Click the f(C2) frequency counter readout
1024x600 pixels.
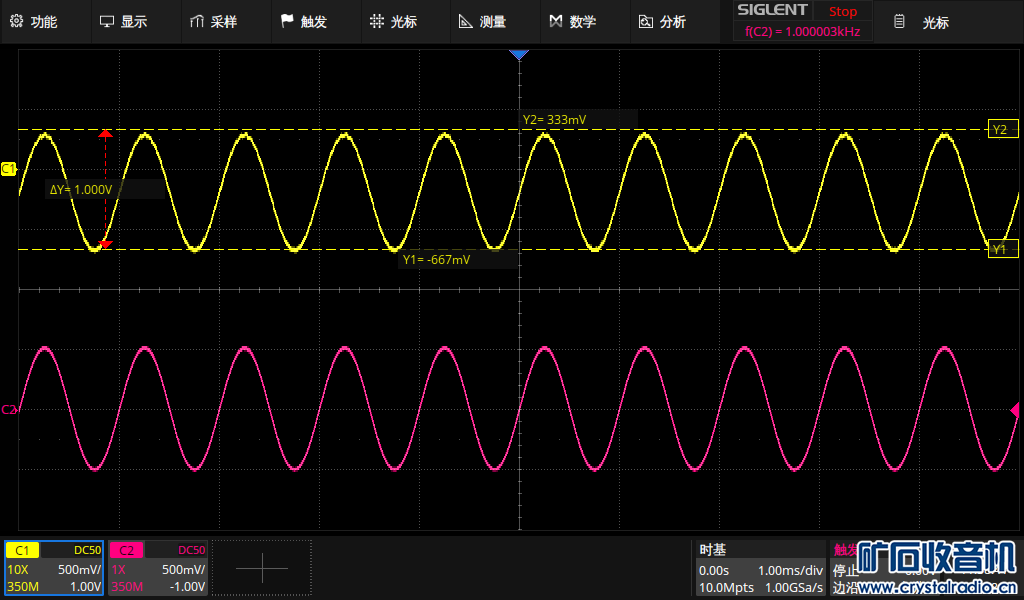[803, 31]
